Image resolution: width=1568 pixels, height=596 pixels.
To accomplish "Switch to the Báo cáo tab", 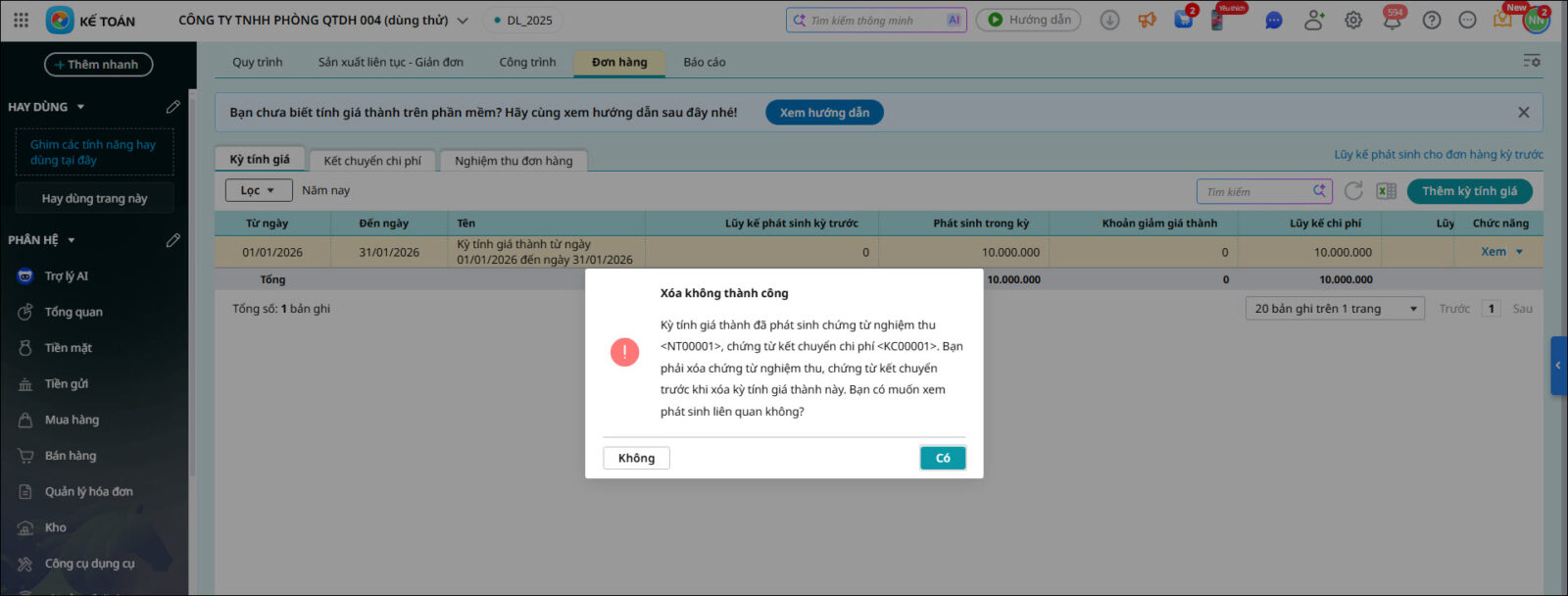I will [x=705, y=62].
